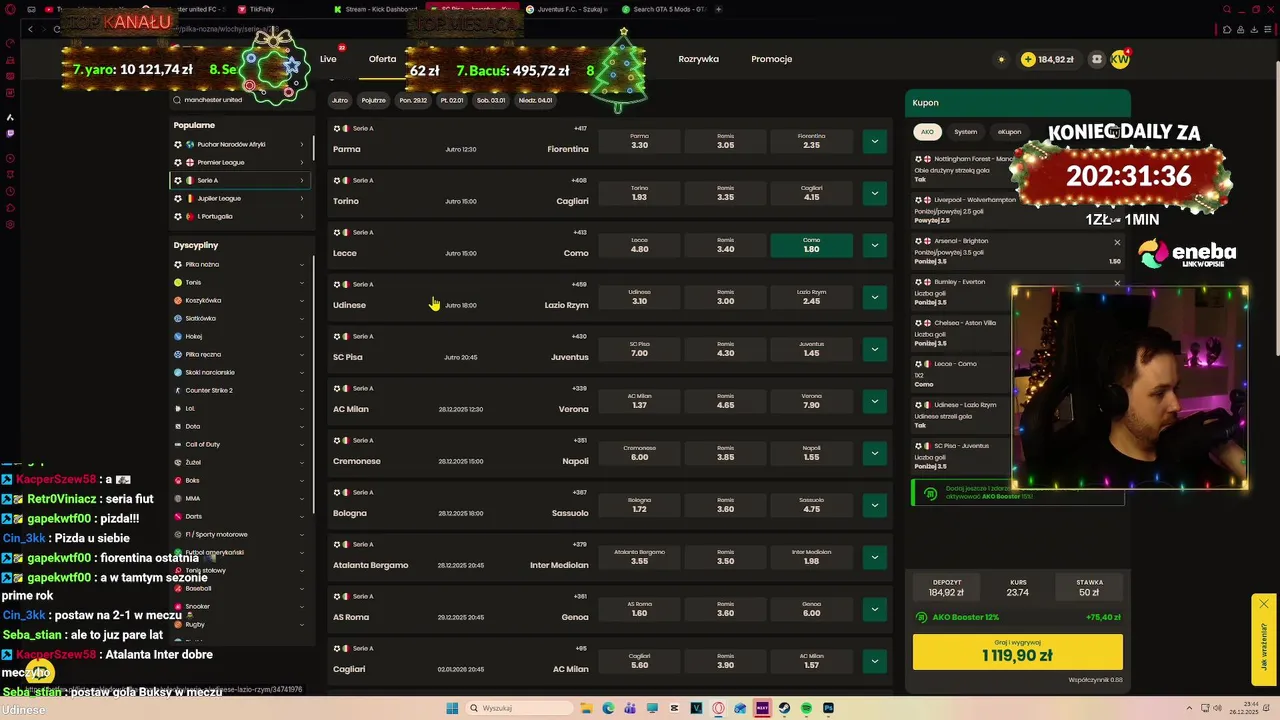Remove Arsenal - Brighton from coupon

tap(1117, 242)
